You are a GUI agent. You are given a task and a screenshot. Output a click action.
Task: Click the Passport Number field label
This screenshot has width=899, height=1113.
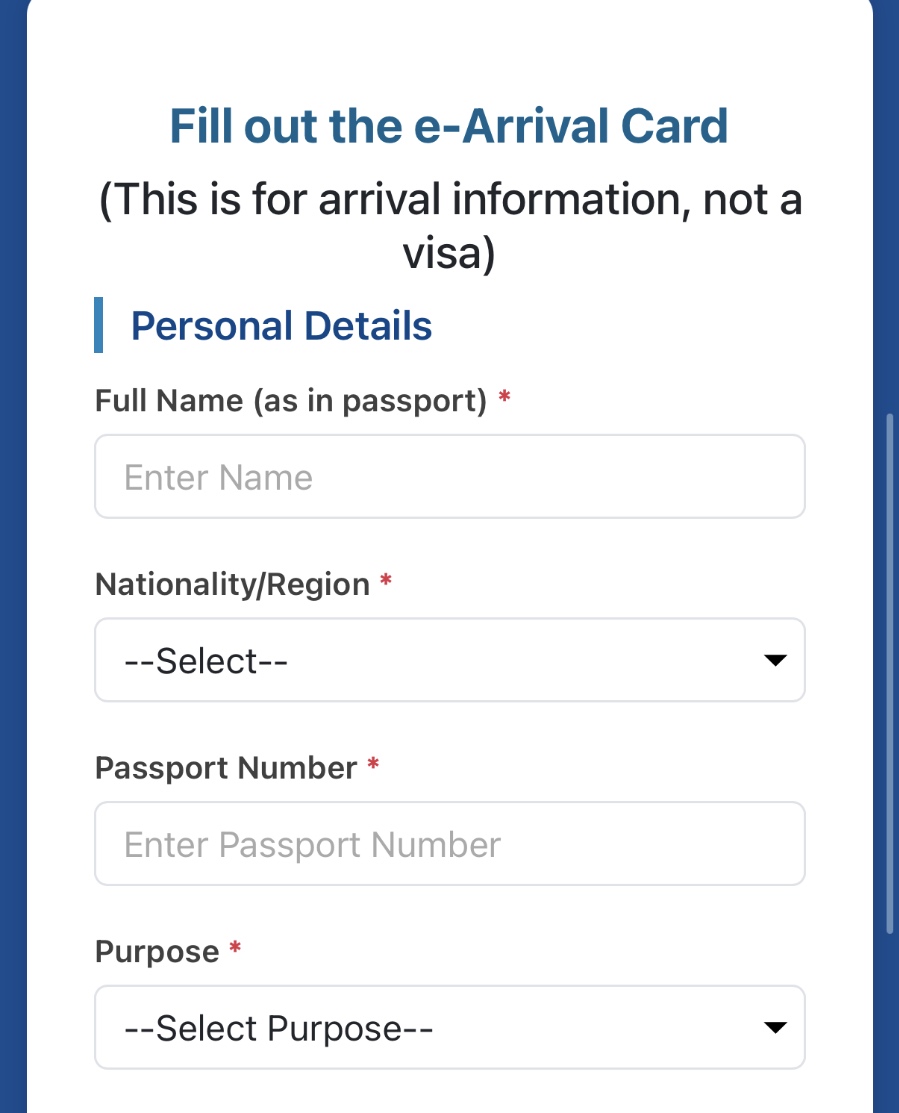(226, 768)
